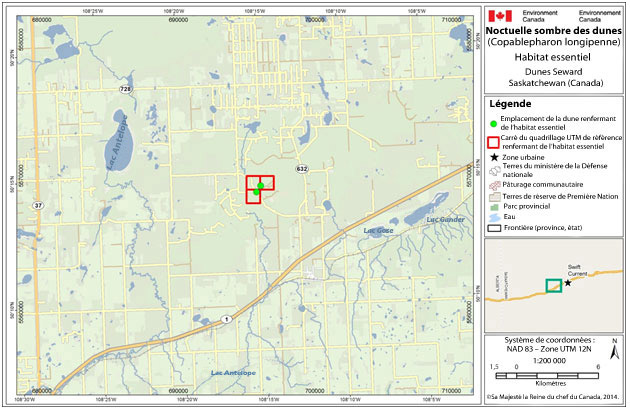
Task: Click the teal rectangle on the inset map
Action: tap(552, 286)
